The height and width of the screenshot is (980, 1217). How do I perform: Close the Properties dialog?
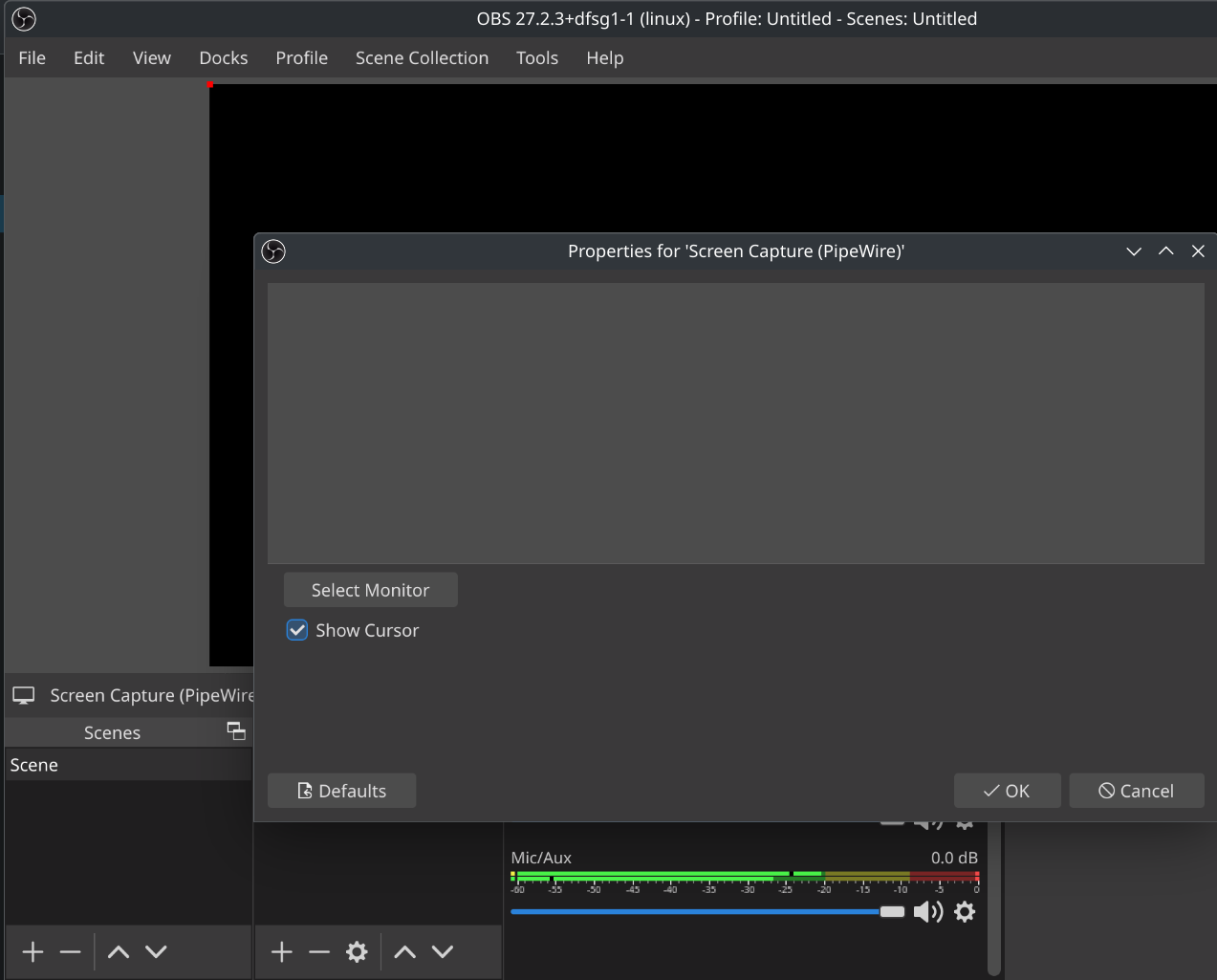click(x=1198, y=251)
